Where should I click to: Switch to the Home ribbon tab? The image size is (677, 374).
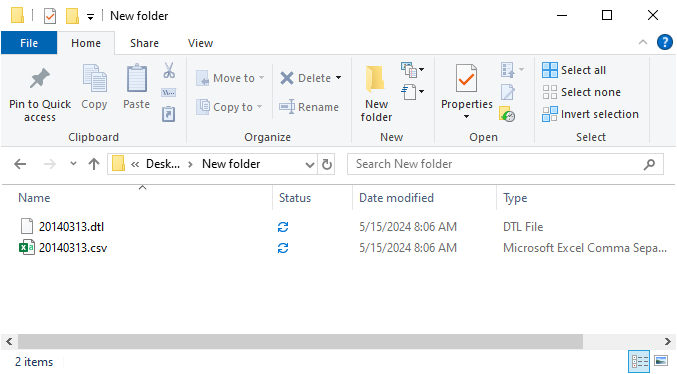[x=86, y=43]
